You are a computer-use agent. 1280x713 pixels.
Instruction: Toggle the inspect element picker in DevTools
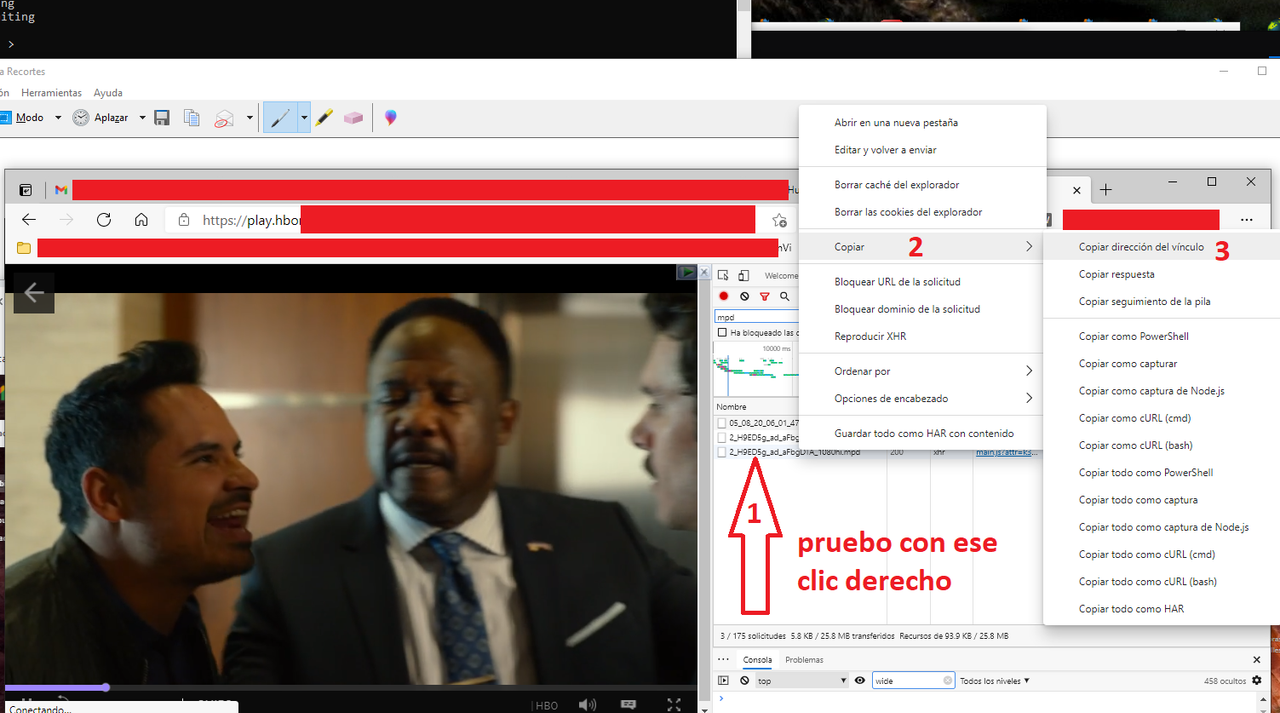tap(724, 276)
